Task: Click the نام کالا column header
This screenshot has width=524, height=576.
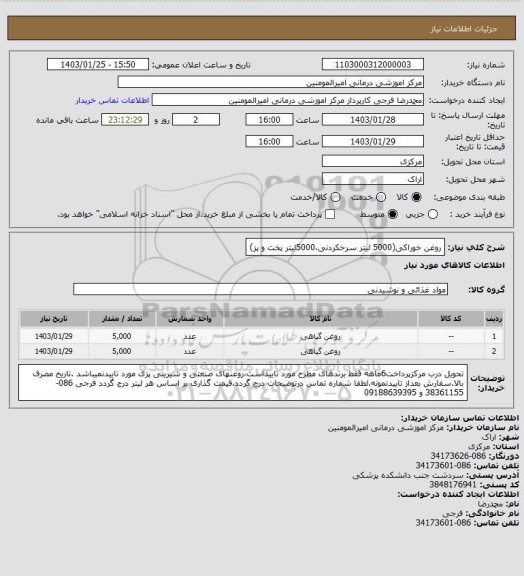Action: 320,319
